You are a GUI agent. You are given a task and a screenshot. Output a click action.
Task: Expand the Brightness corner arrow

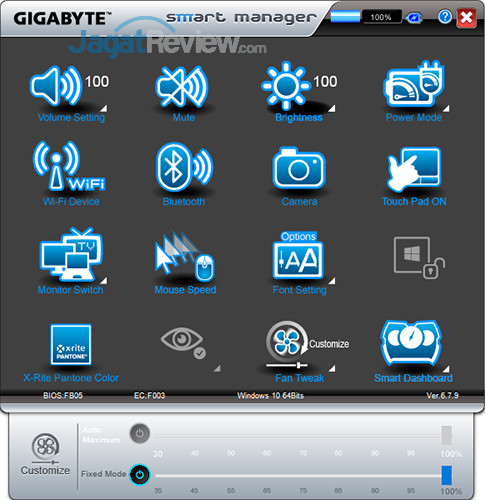[x=332, y=108]
